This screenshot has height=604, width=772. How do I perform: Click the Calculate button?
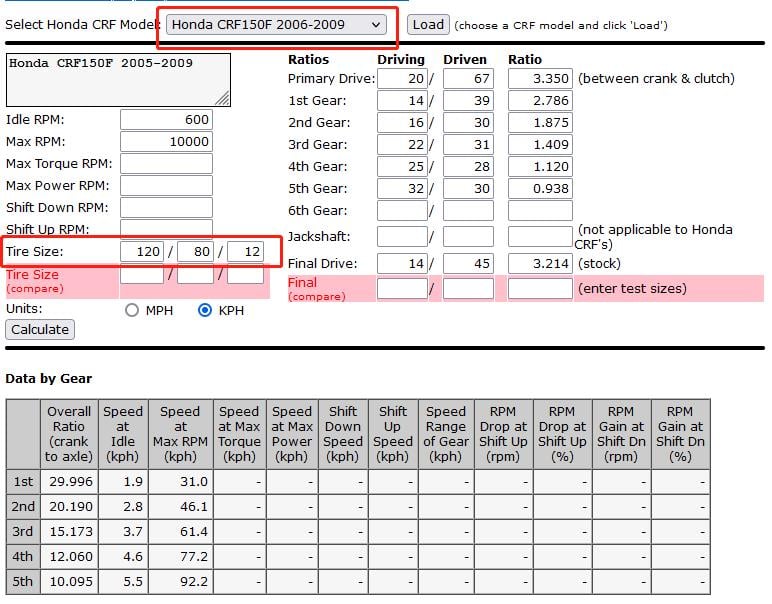point(40,329)
